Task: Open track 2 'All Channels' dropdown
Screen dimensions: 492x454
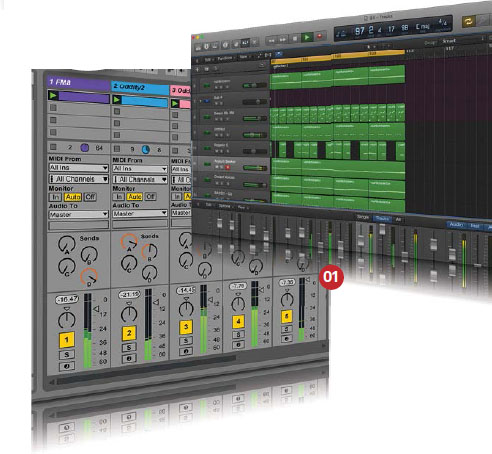Action: [140, 179]
